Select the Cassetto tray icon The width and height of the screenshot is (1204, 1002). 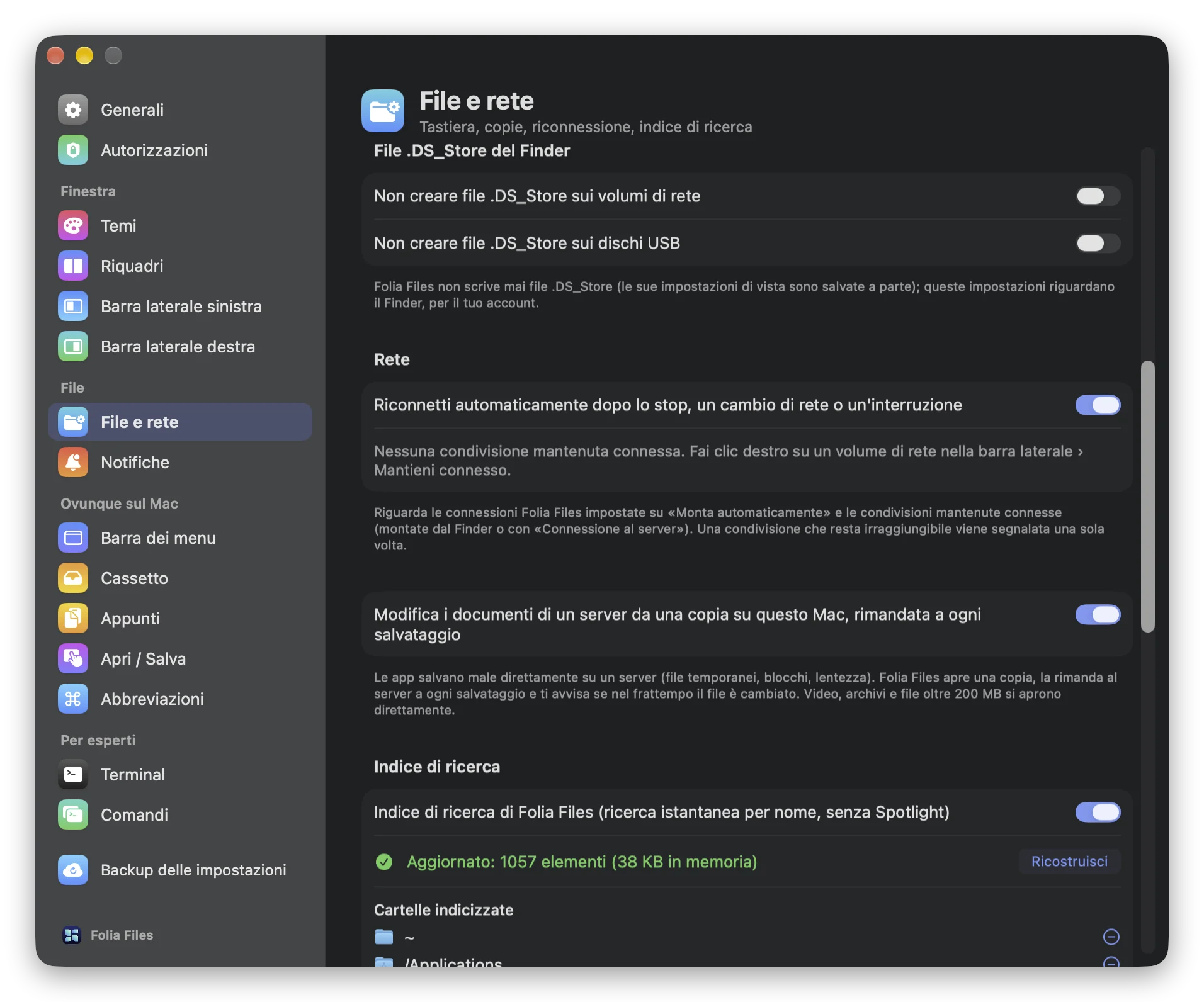[x=73, y=578]
